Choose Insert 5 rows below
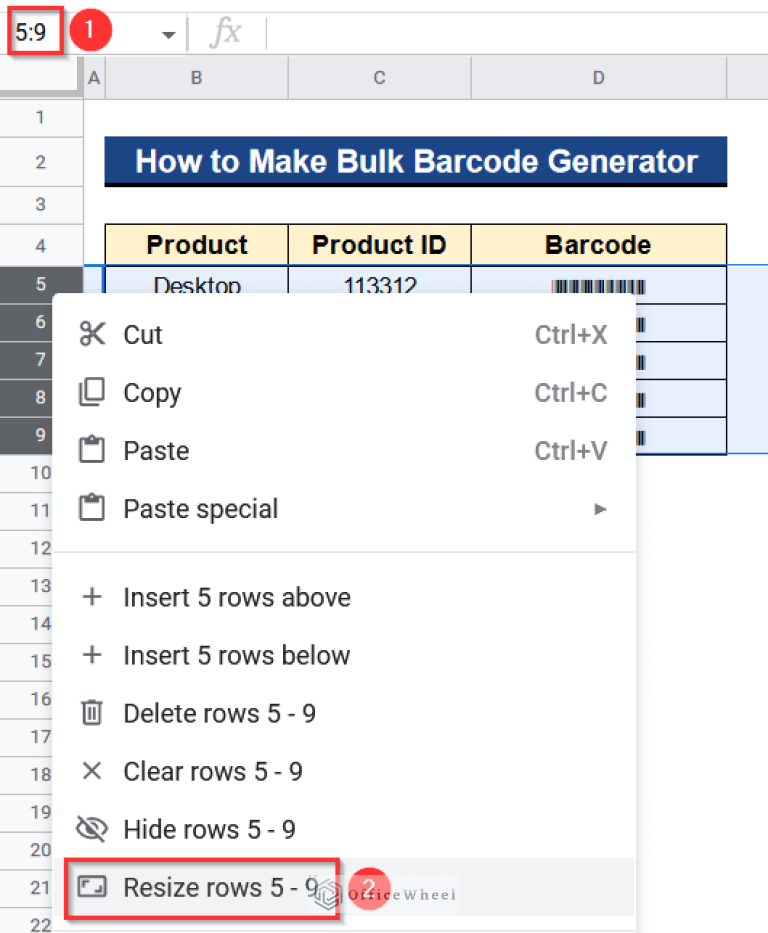This screenshot has width=768, height=933. click(x=236, y=655)
